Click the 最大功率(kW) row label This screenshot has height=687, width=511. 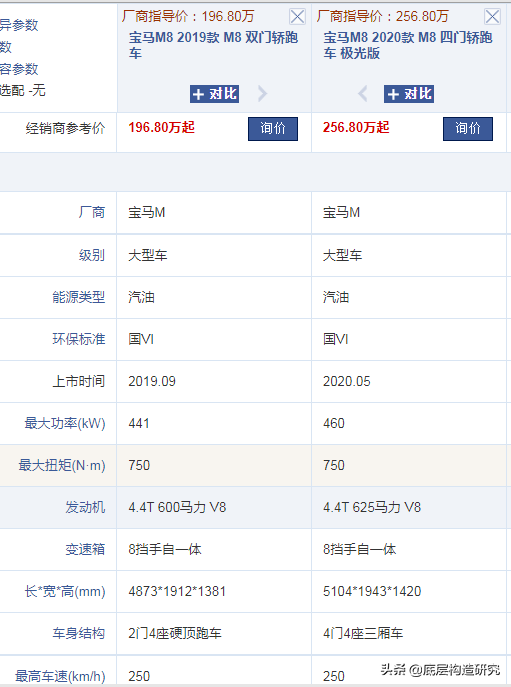coord(65,423)
